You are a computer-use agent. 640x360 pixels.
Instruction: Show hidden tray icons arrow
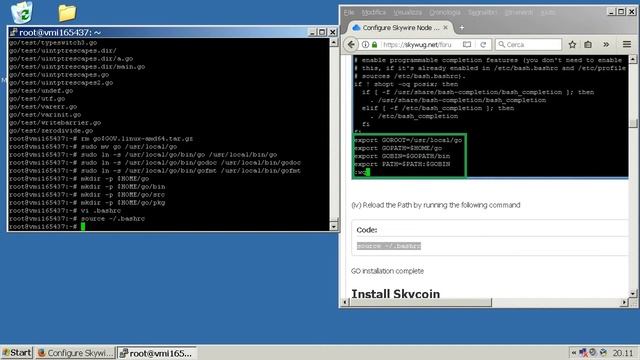[573, 352]
